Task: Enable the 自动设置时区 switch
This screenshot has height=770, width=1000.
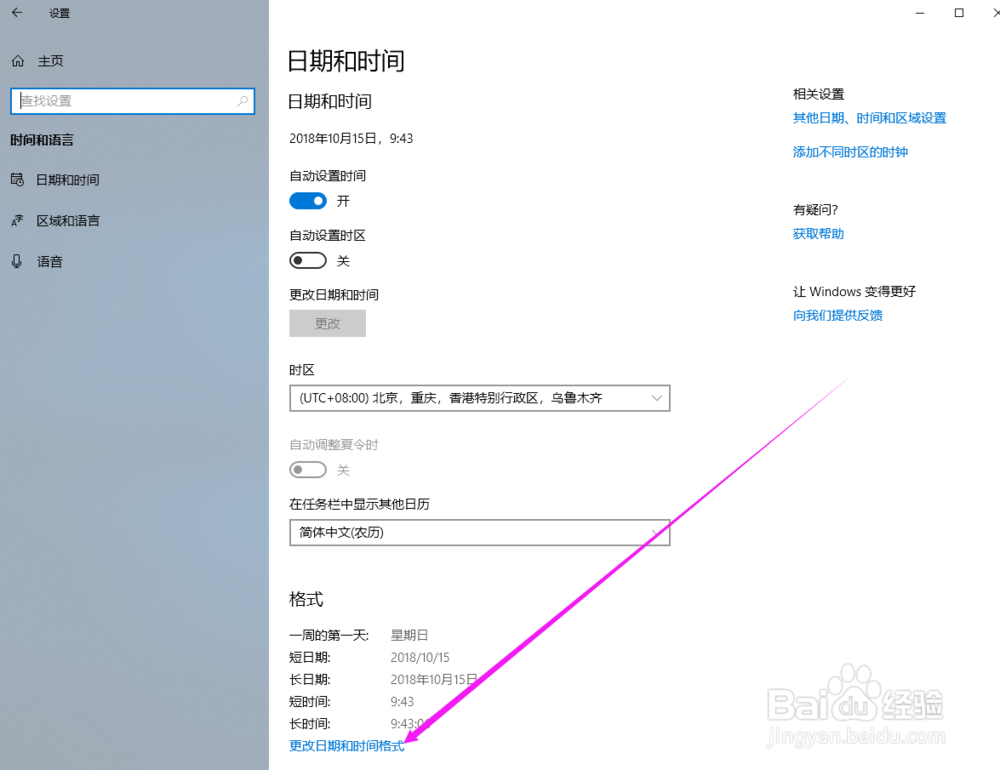Action: (x=307, y=260)
